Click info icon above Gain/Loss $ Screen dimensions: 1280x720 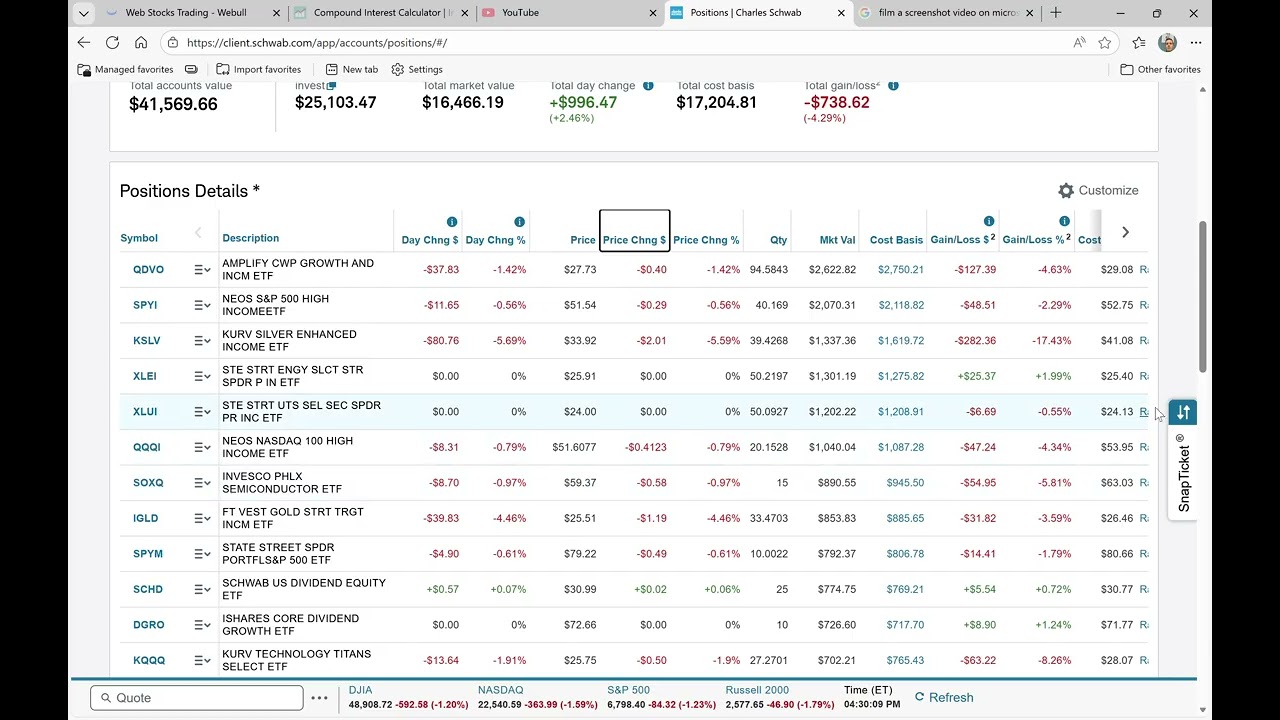pyautogui.click(x=988, y=221)
